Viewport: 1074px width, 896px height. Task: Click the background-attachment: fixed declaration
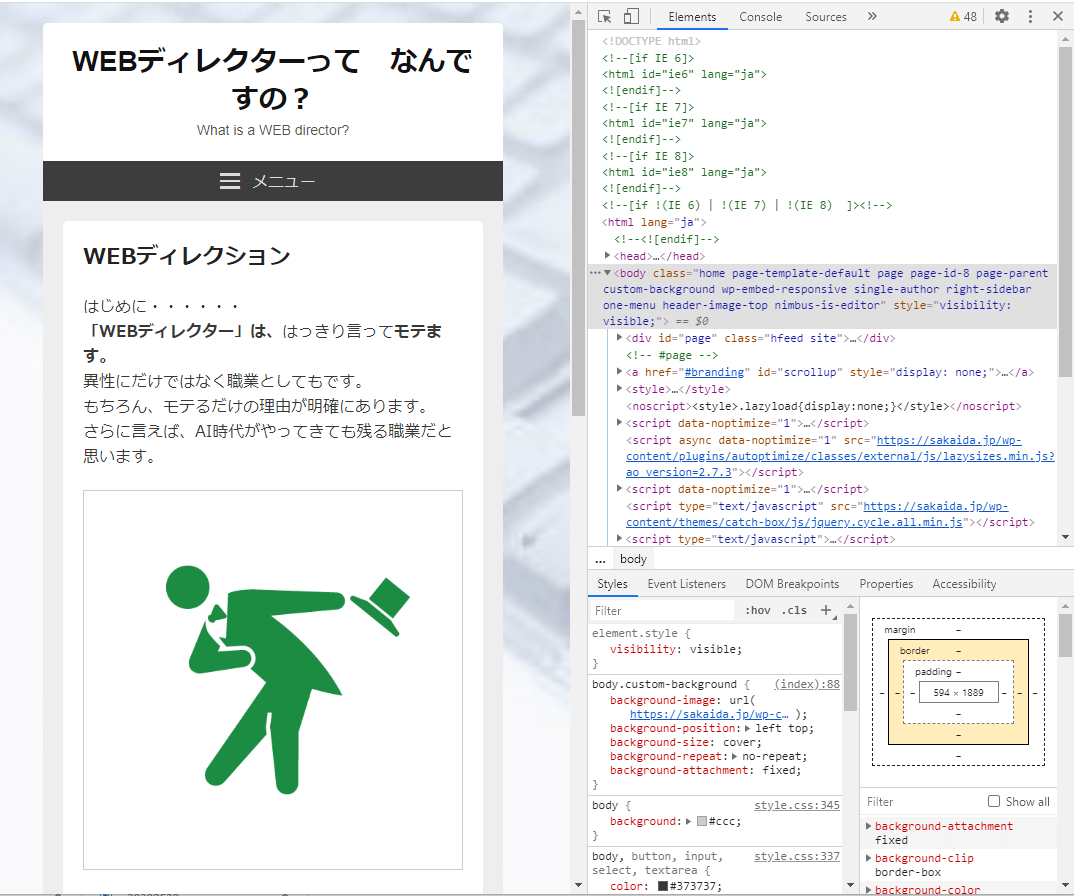click(705, 770)
